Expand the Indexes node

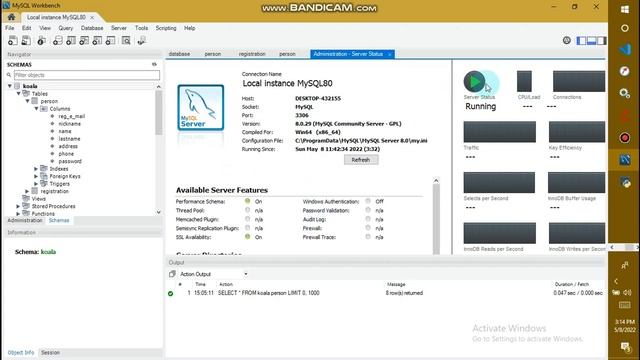pyautogui.click(x=36, y=169)
